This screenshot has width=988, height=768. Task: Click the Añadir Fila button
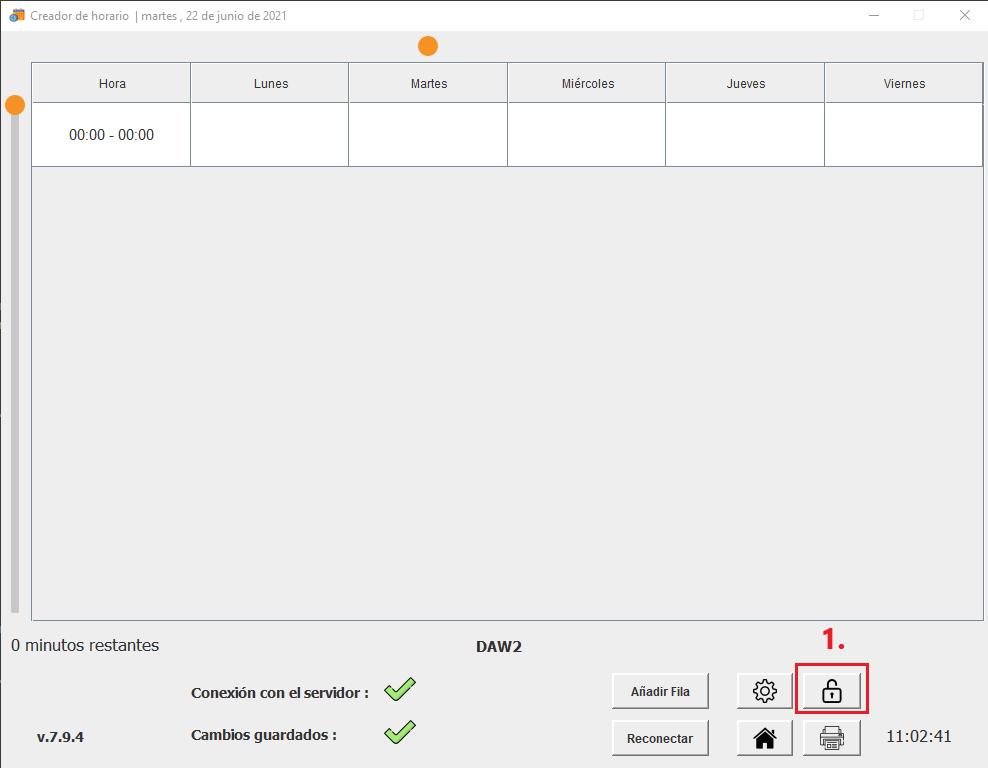point(659,690)
